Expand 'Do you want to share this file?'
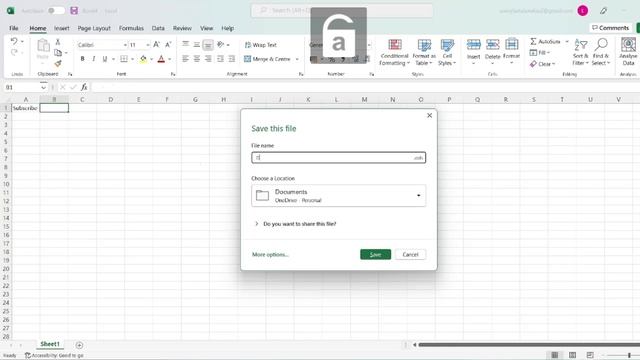Image resolution: width=640 pixels, height=360 pixels. [296, 224]
